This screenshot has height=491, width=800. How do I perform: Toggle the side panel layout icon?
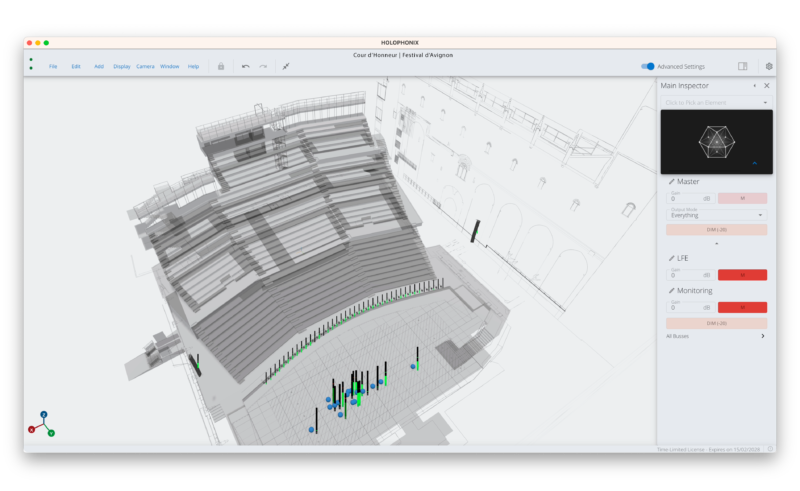tap(742, 66)
